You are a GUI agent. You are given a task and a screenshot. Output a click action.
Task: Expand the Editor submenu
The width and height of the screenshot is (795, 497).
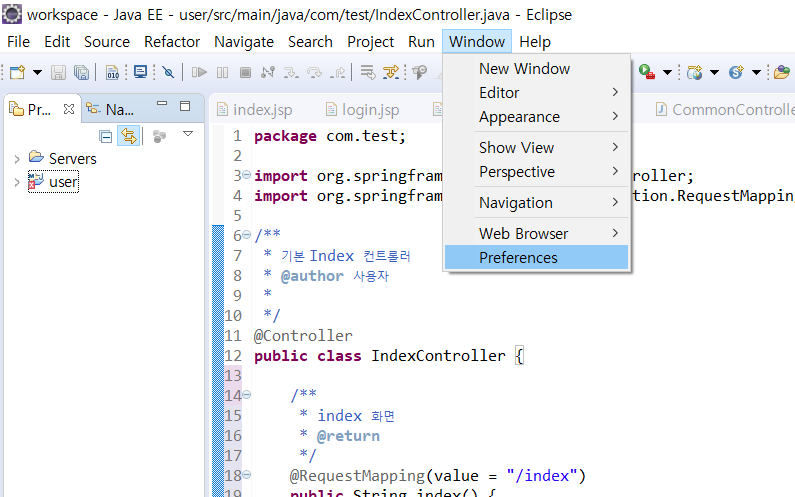(536, 93)
